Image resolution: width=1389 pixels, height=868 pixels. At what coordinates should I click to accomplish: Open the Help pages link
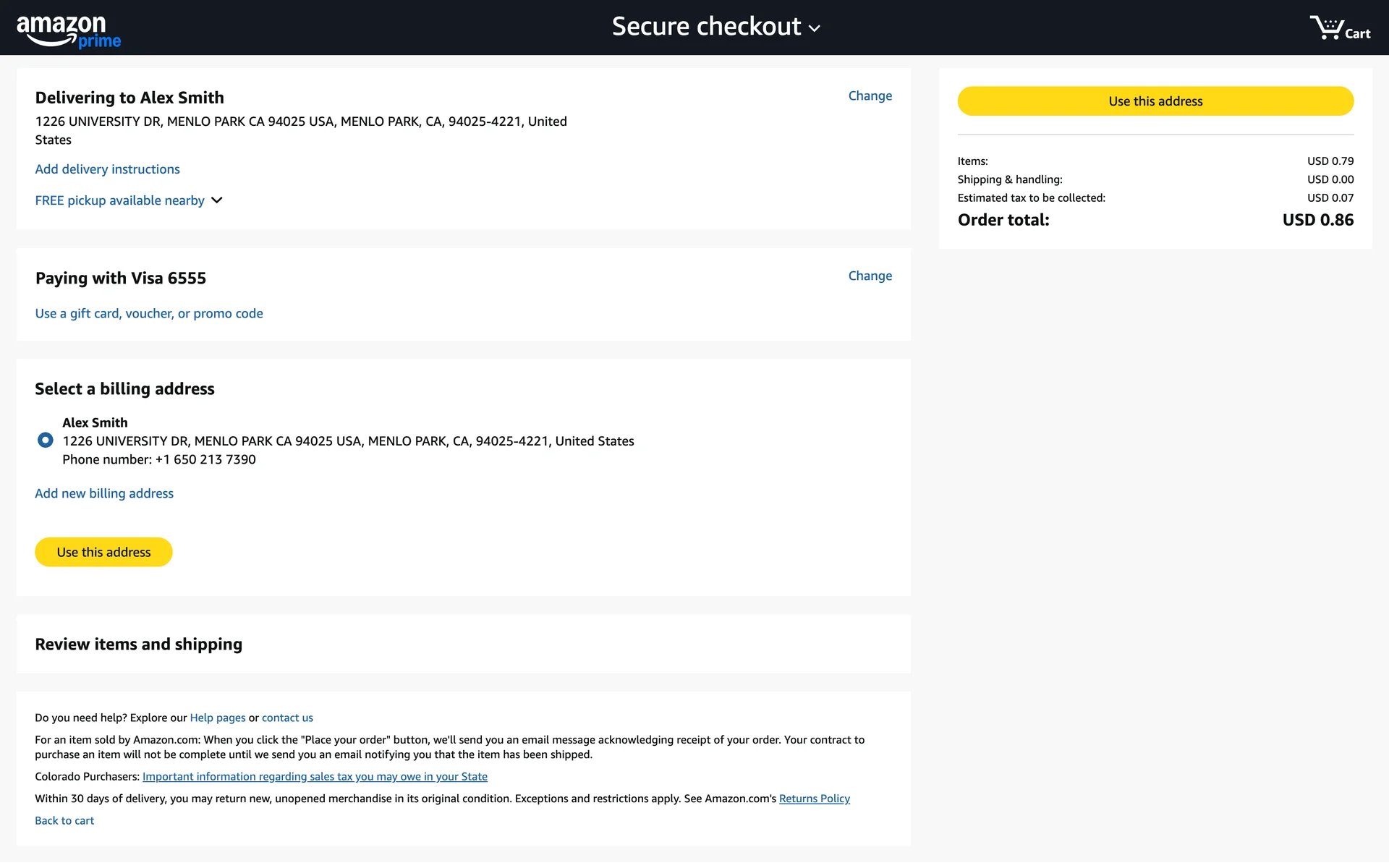[217, 718]
